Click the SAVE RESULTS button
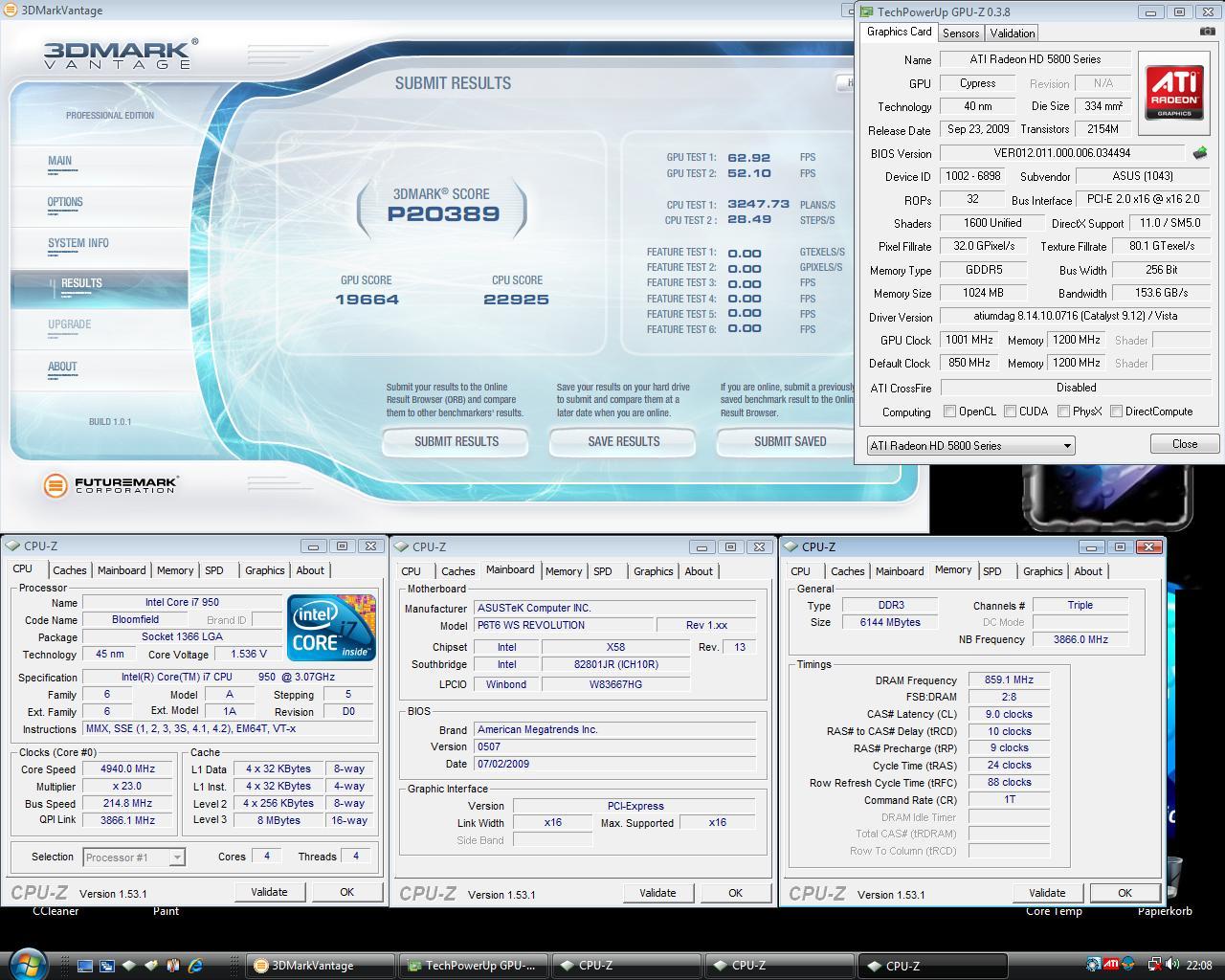The image size is (1225, 980). pos(623,441)
